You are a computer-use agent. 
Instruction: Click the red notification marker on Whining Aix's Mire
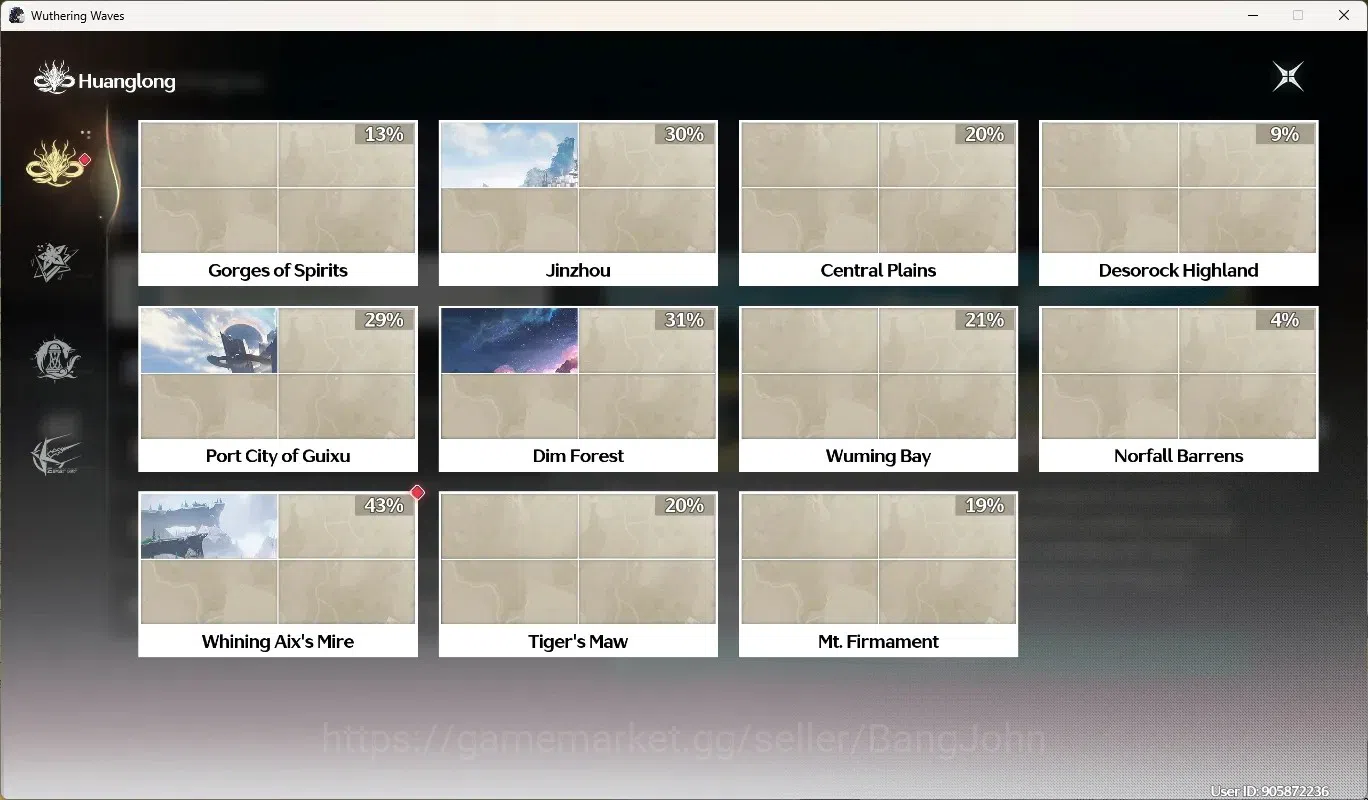417,492
